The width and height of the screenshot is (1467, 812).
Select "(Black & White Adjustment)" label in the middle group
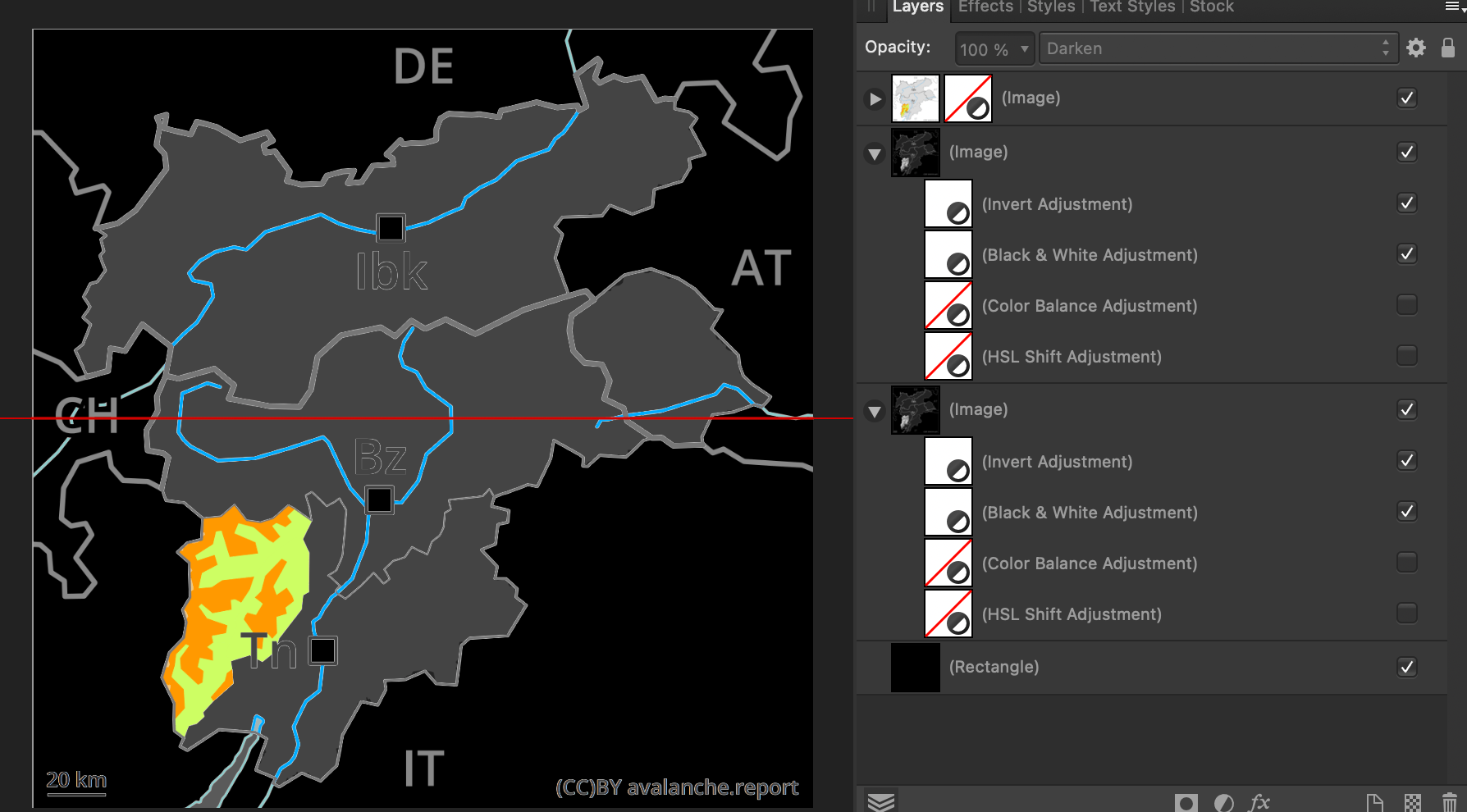pos(1090,255)
